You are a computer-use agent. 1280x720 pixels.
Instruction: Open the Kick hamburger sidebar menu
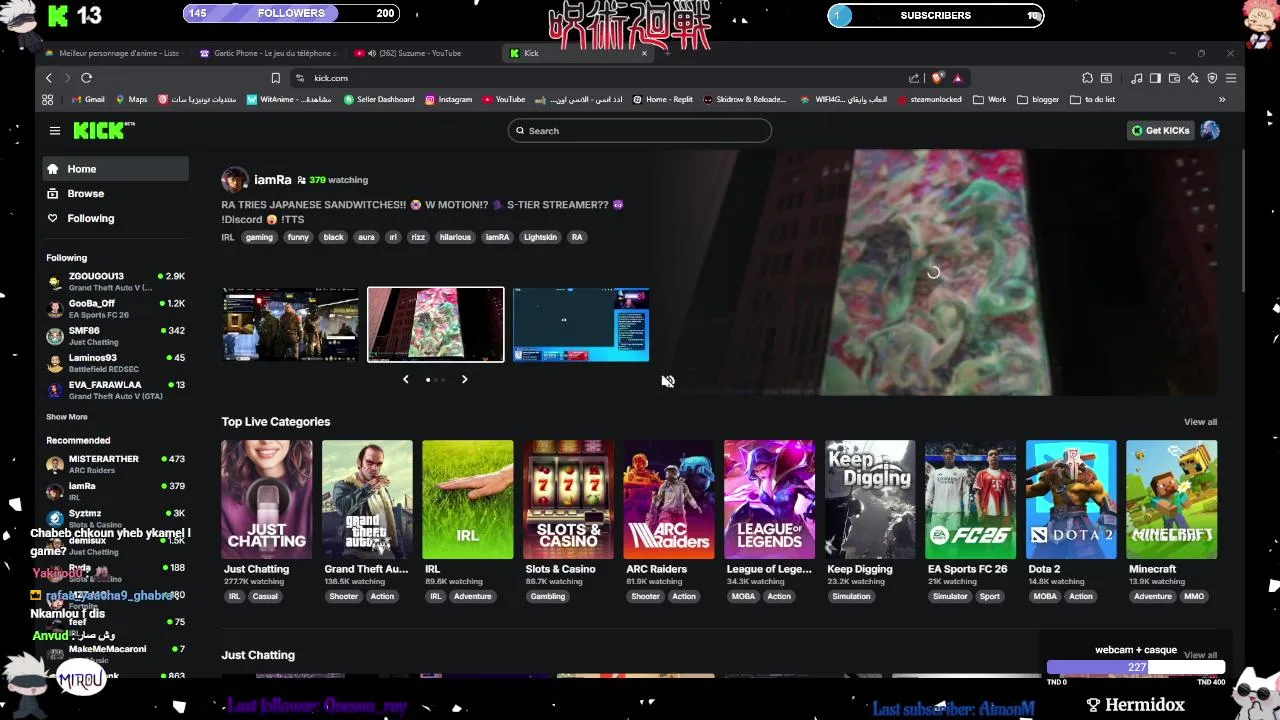[x=55, y=130]
